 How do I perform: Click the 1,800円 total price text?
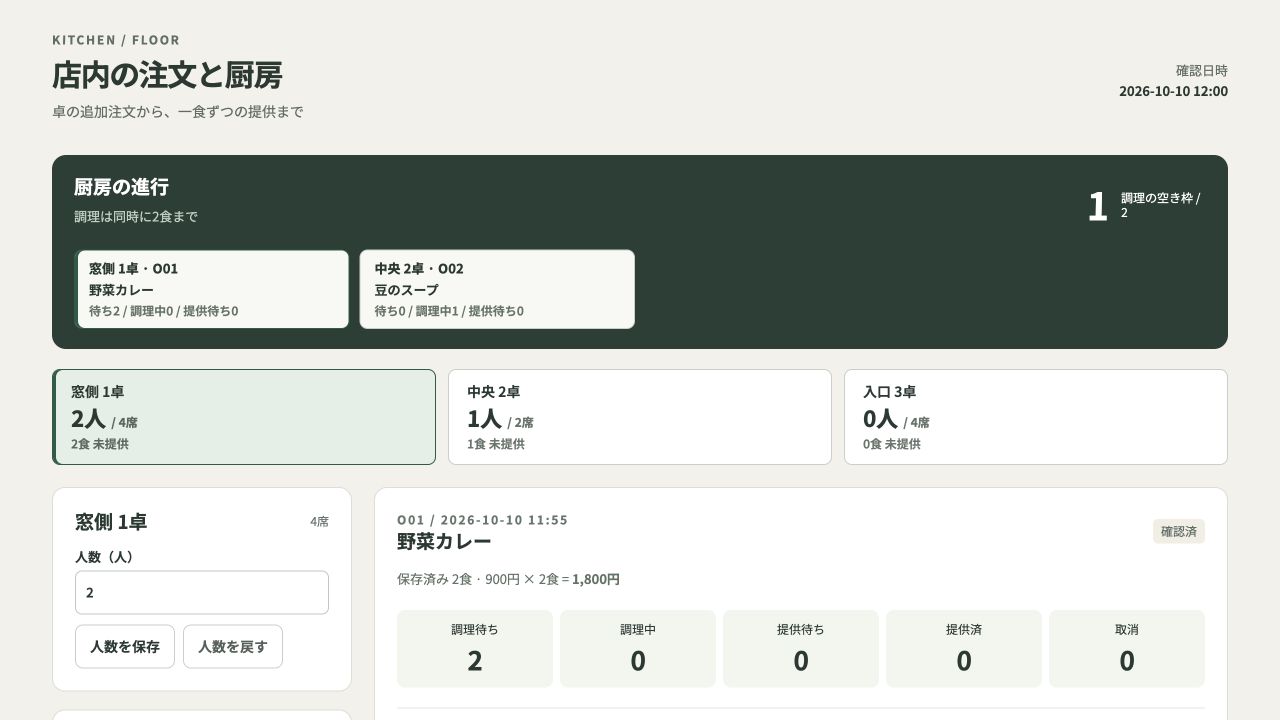point(596,579)
